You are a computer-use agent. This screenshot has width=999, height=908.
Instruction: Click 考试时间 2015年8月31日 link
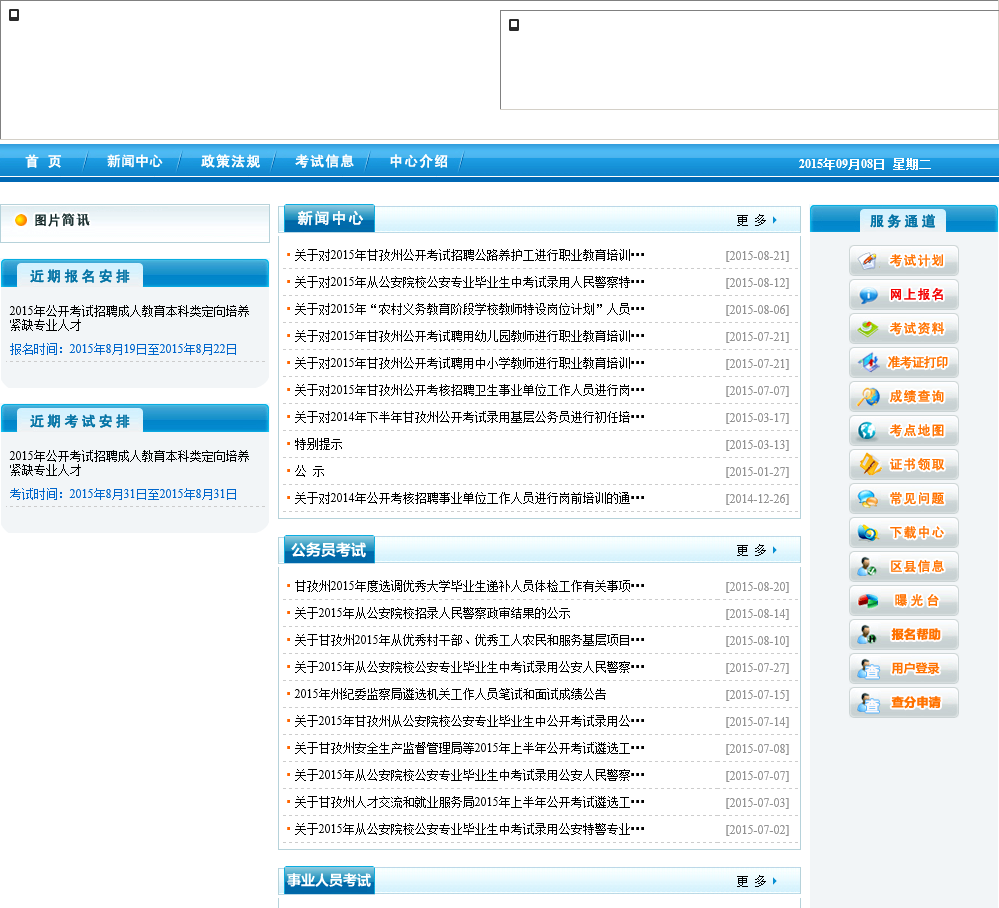pos(124,494)
